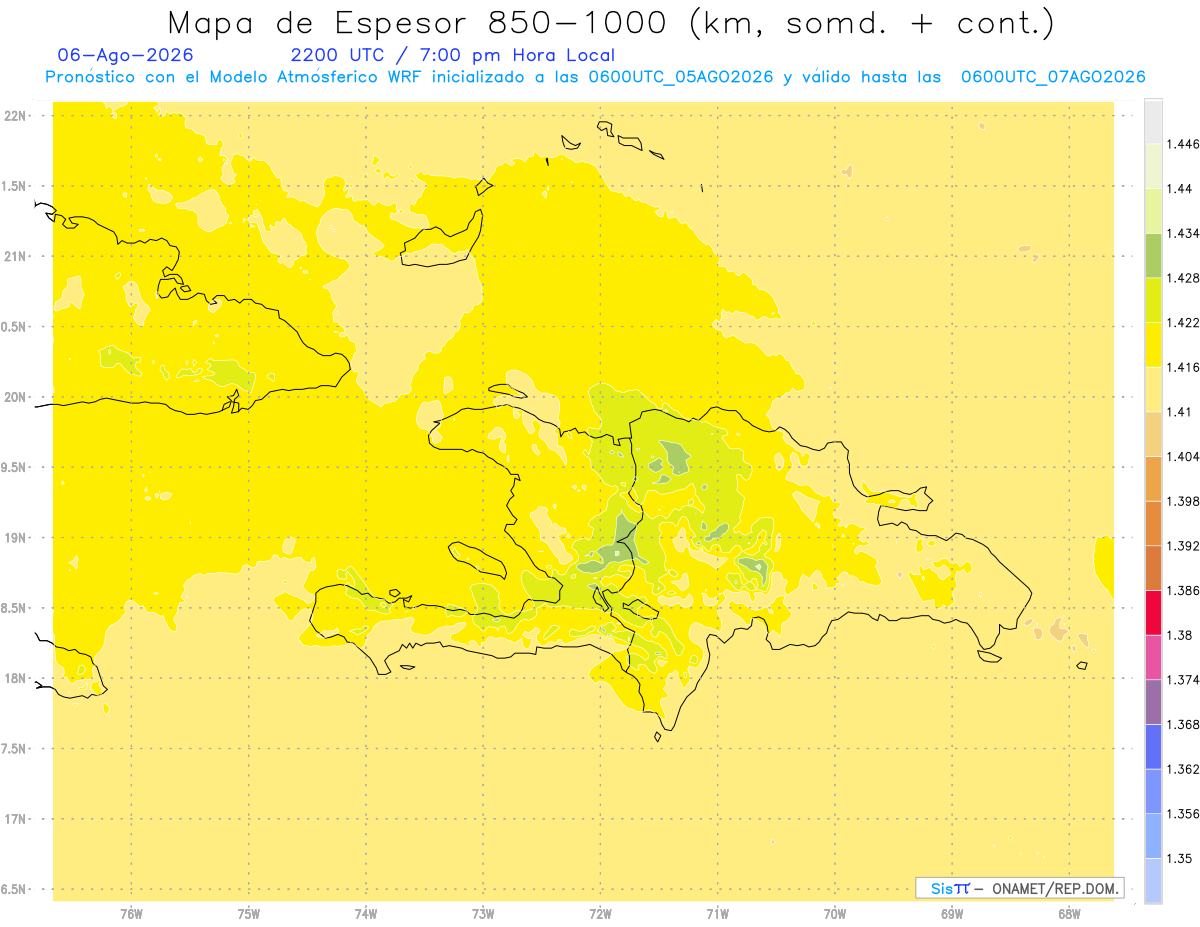
Task: Click the 17N latitude label
Action: click(x=17, y=819)
